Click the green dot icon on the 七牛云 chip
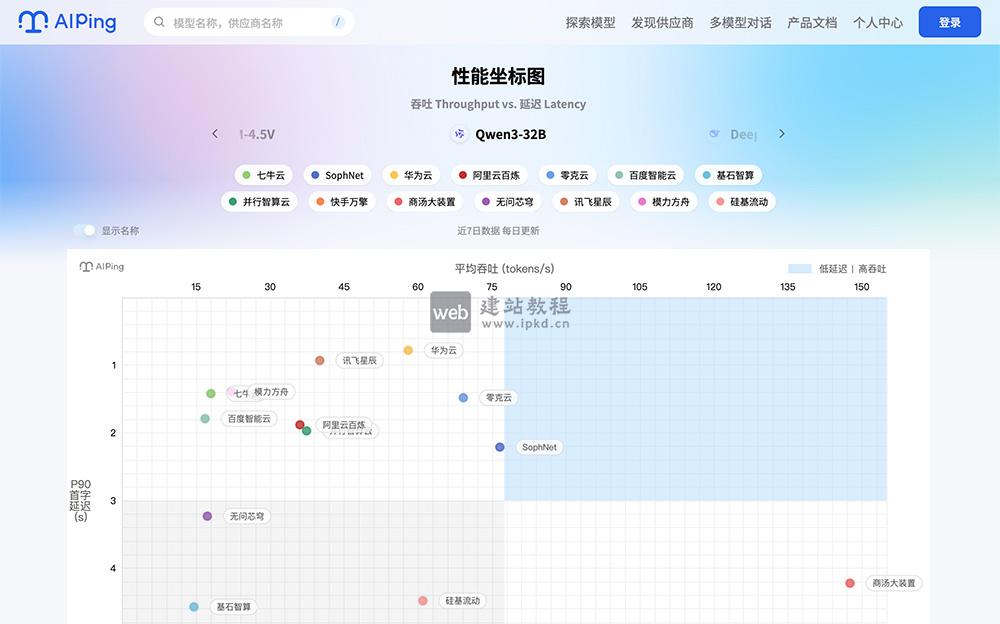This screenshot has height=624, width=1000. point(246,175)
